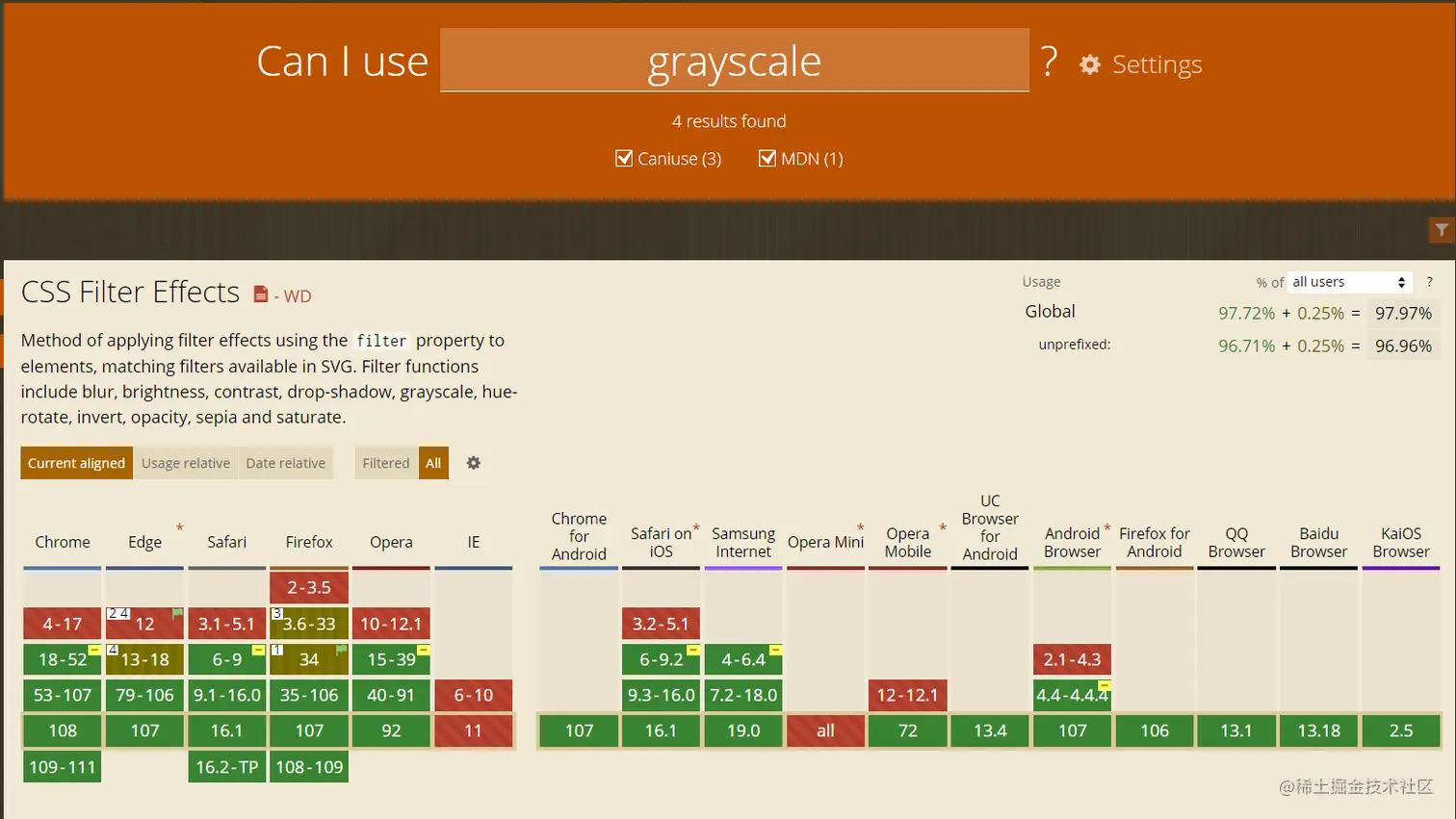Select IE versions 6-10 cell
Viewport: 1456px width, 819px height.
[x=474, y=695]
